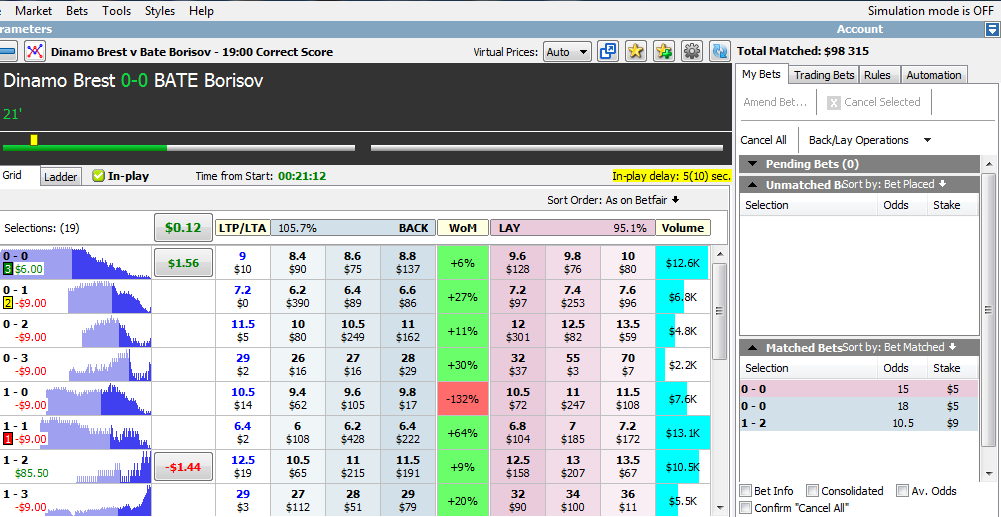The width and height of the screenshot is (1001, 517).
Task: Click the yellow badge 2 on 0 - 1 row
Action: (7, 303)
